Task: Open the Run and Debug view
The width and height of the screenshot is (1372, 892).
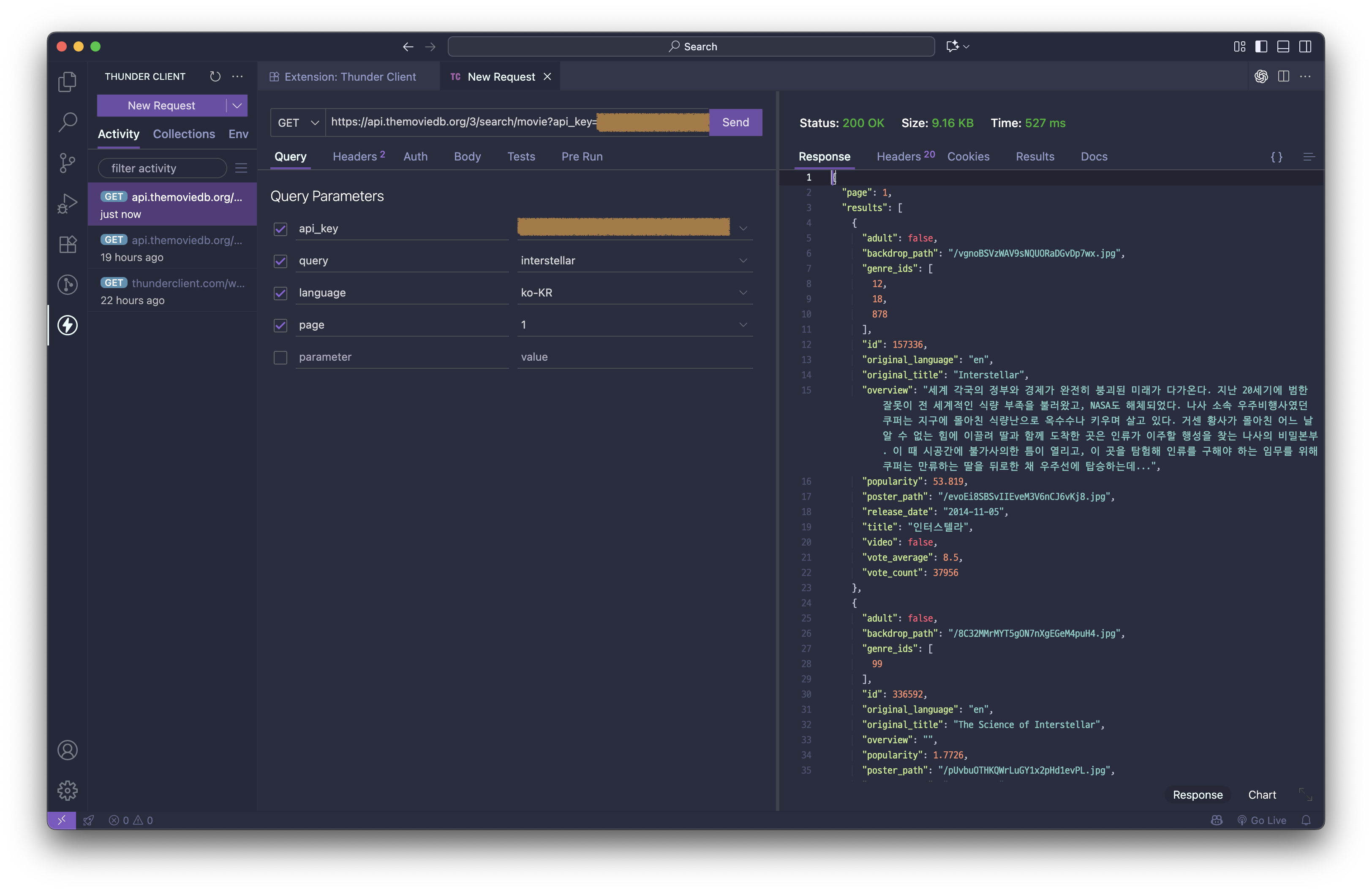Action: [x=68, y=204]
